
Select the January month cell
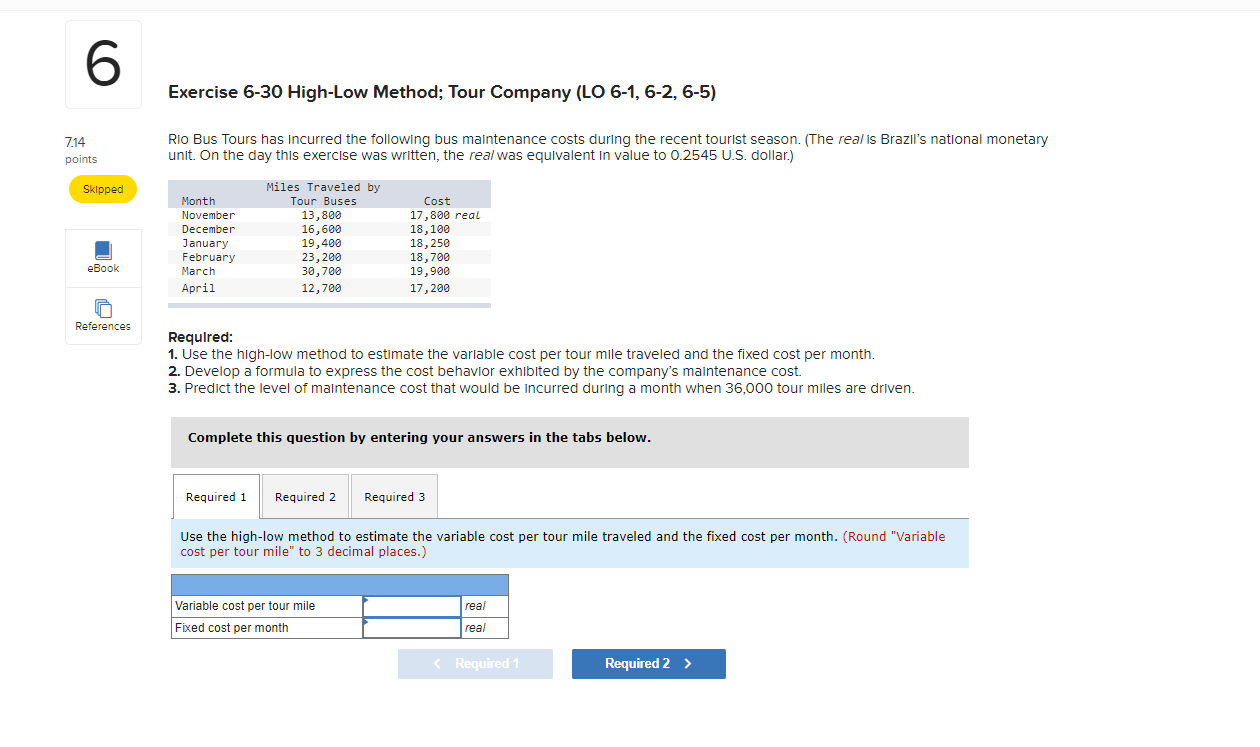(205, 243)
